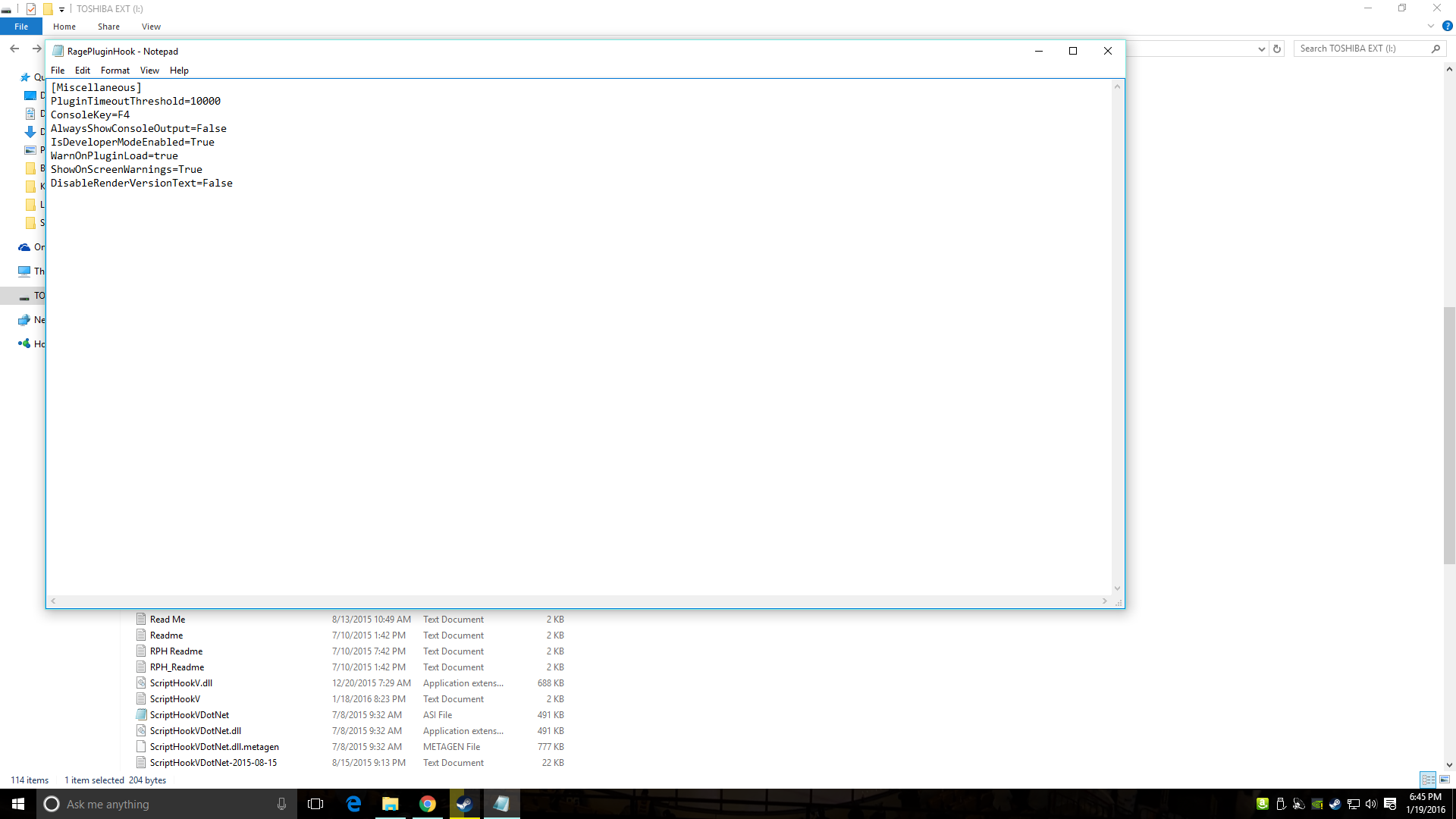Launch Google Chrome from taskbar
The image size is (1456, 819).
pos(428,804)
